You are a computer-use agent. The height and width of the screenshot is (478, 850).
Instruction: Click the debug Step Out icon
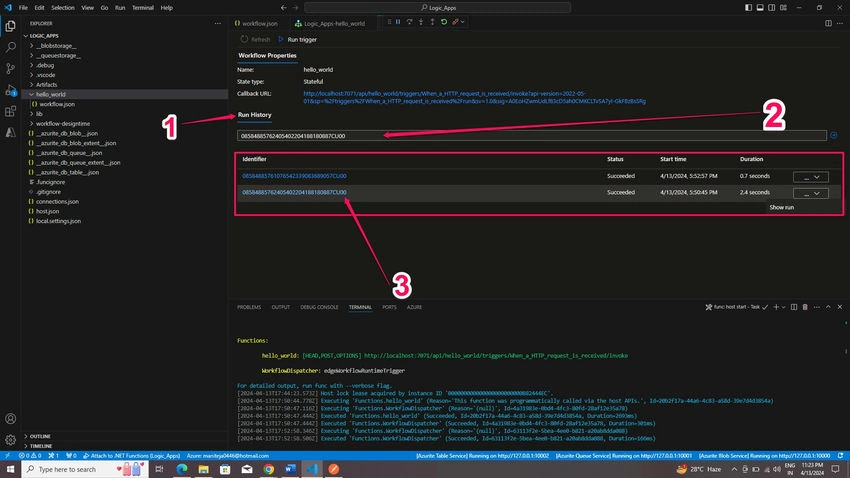(x=432, y=22)
